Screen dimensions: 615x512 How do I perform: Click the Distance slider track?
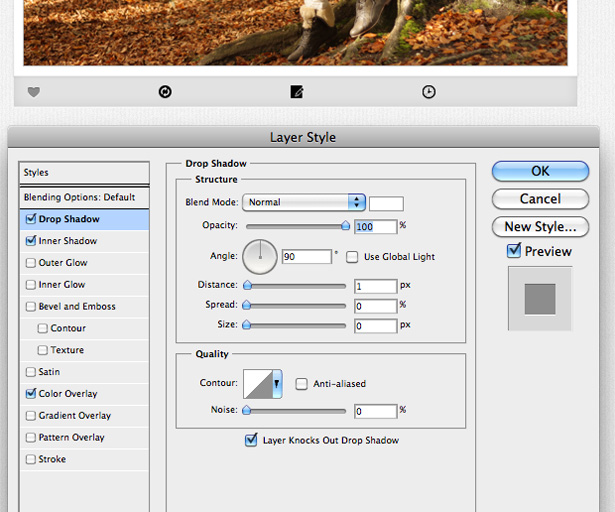(x=296, y=286)
